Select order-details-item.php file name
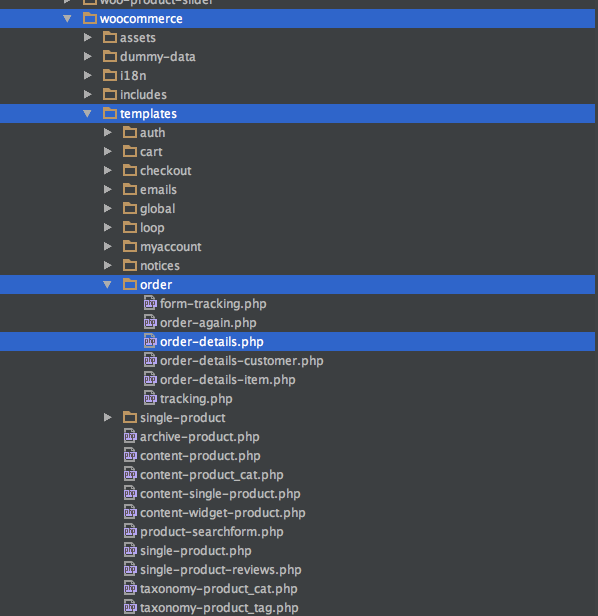Screen dimensions: 598x616 228,380
